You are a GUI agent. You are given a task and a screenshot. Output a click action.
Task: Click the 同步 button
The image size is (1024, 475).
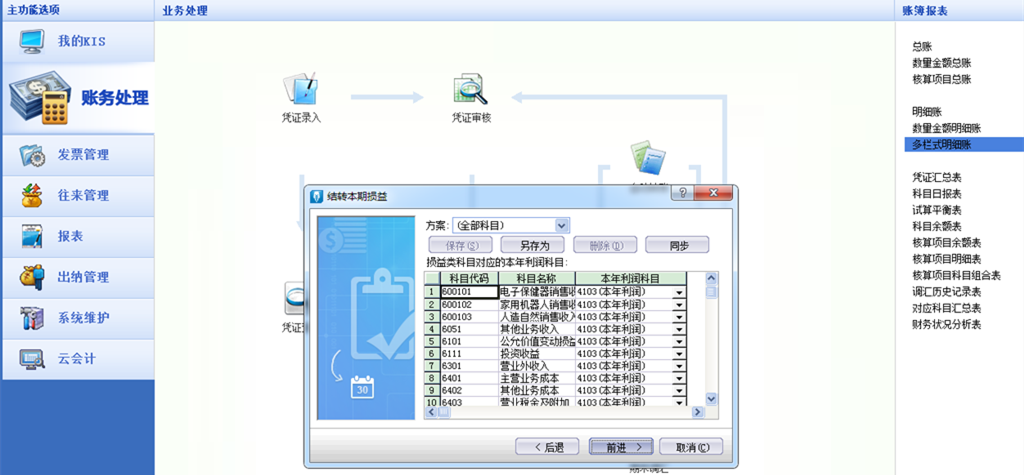point(677,246)
